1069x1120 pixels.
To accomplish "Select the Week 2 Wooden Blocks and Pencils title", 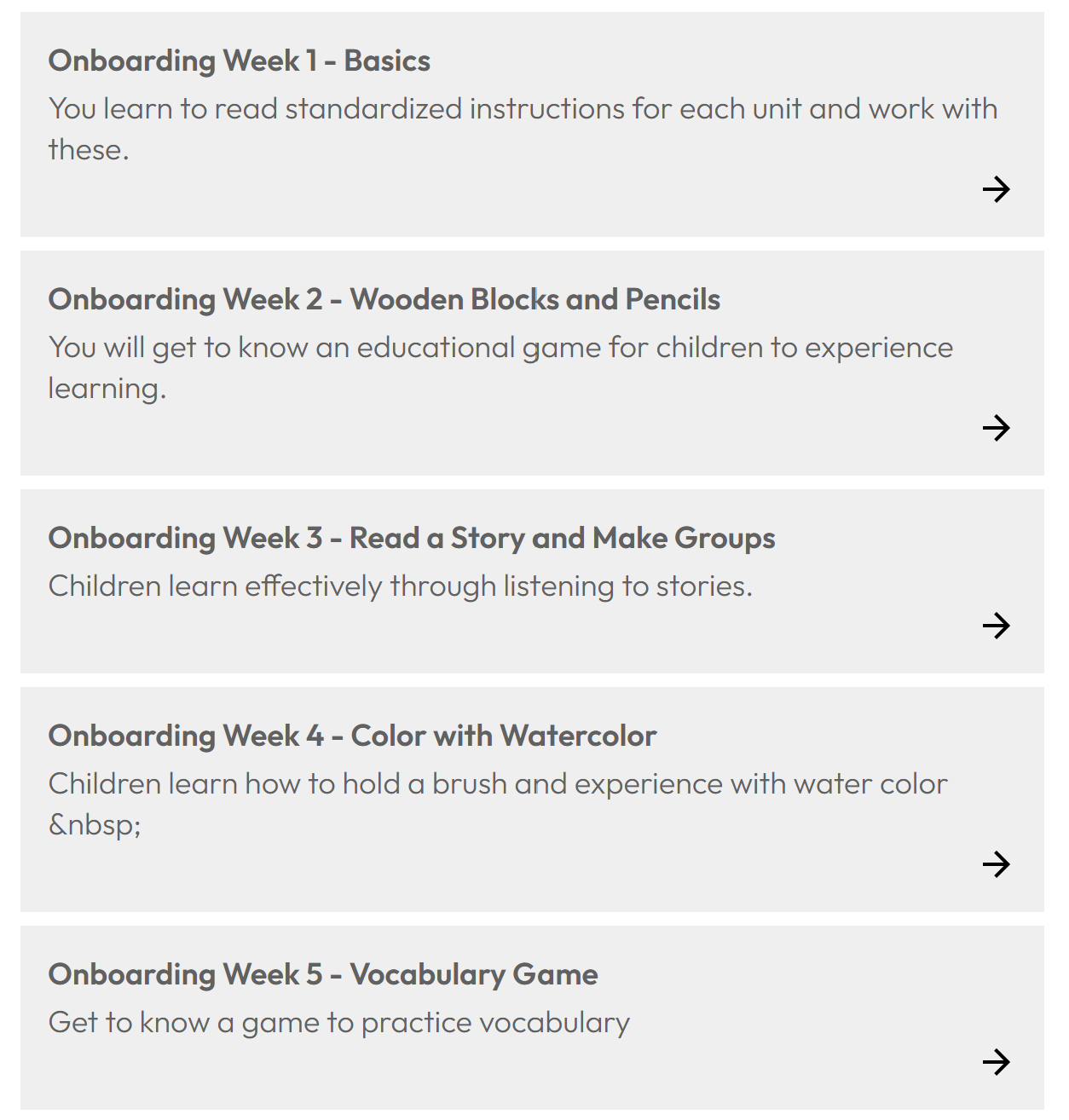I will [384, 300].
